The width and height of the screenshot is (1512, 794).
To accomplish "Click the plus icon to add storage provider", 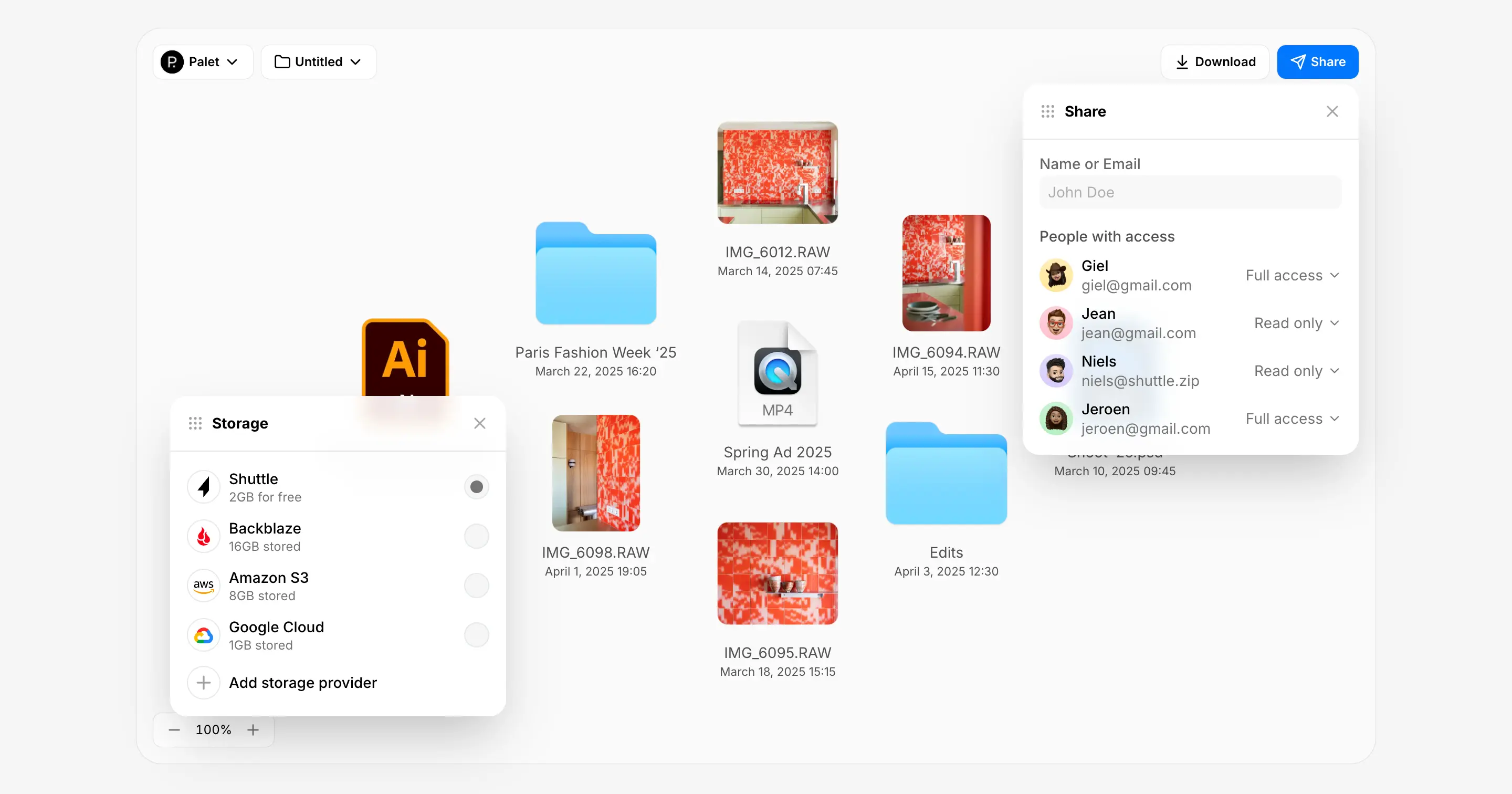I will 204,683.
